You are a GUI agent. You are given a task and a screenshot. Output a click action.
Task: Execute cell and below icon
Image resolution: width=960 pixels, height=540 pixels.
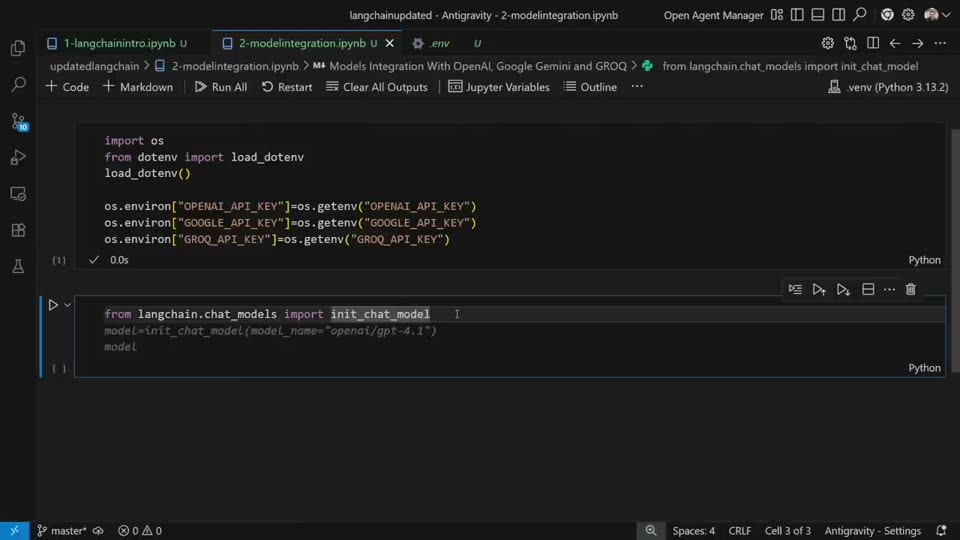[x=843, y=289]
